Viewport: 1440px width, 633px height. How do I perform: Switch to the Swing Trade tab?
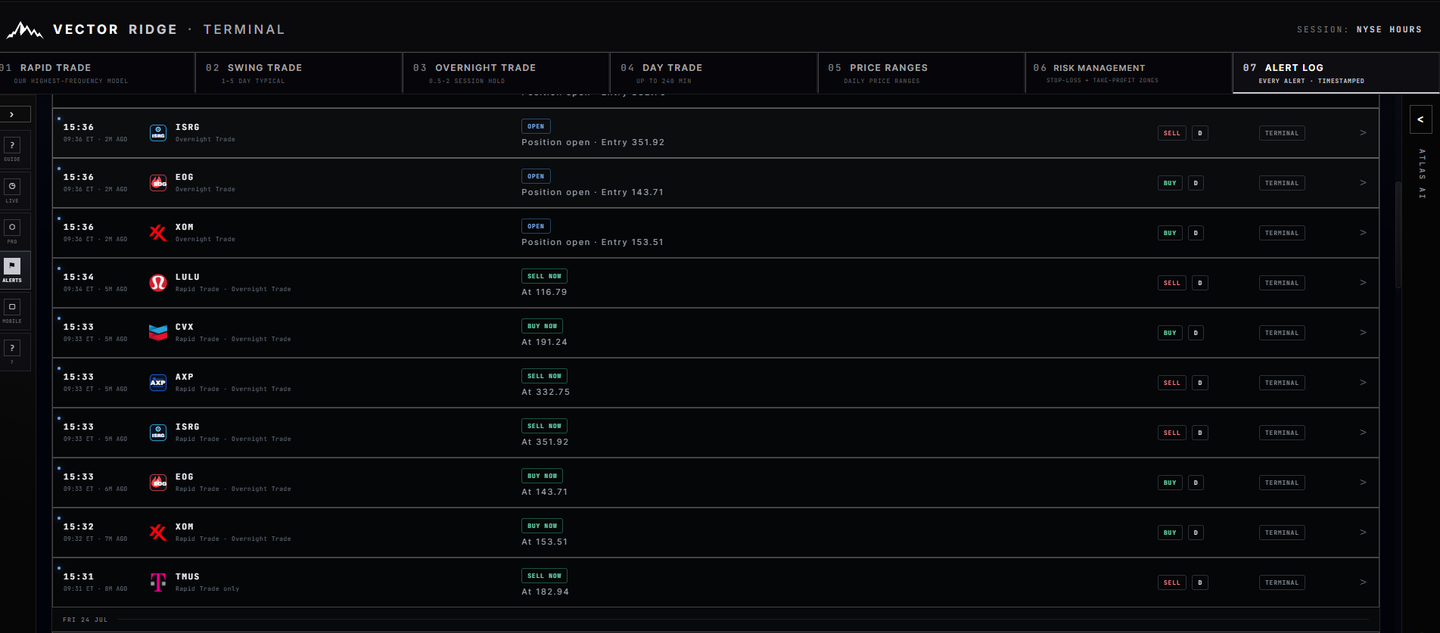coord(299,73)
